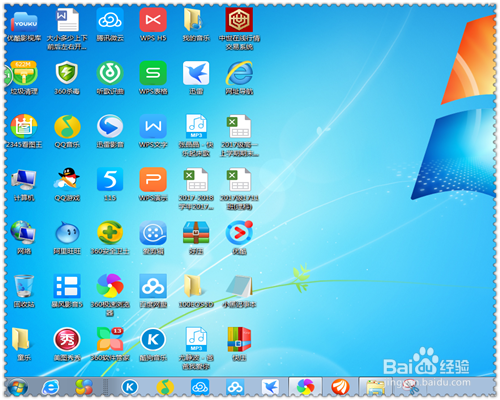Open the 回收站 Recycle Bin
Screen dimensions: 500x400
click(24, 286)
